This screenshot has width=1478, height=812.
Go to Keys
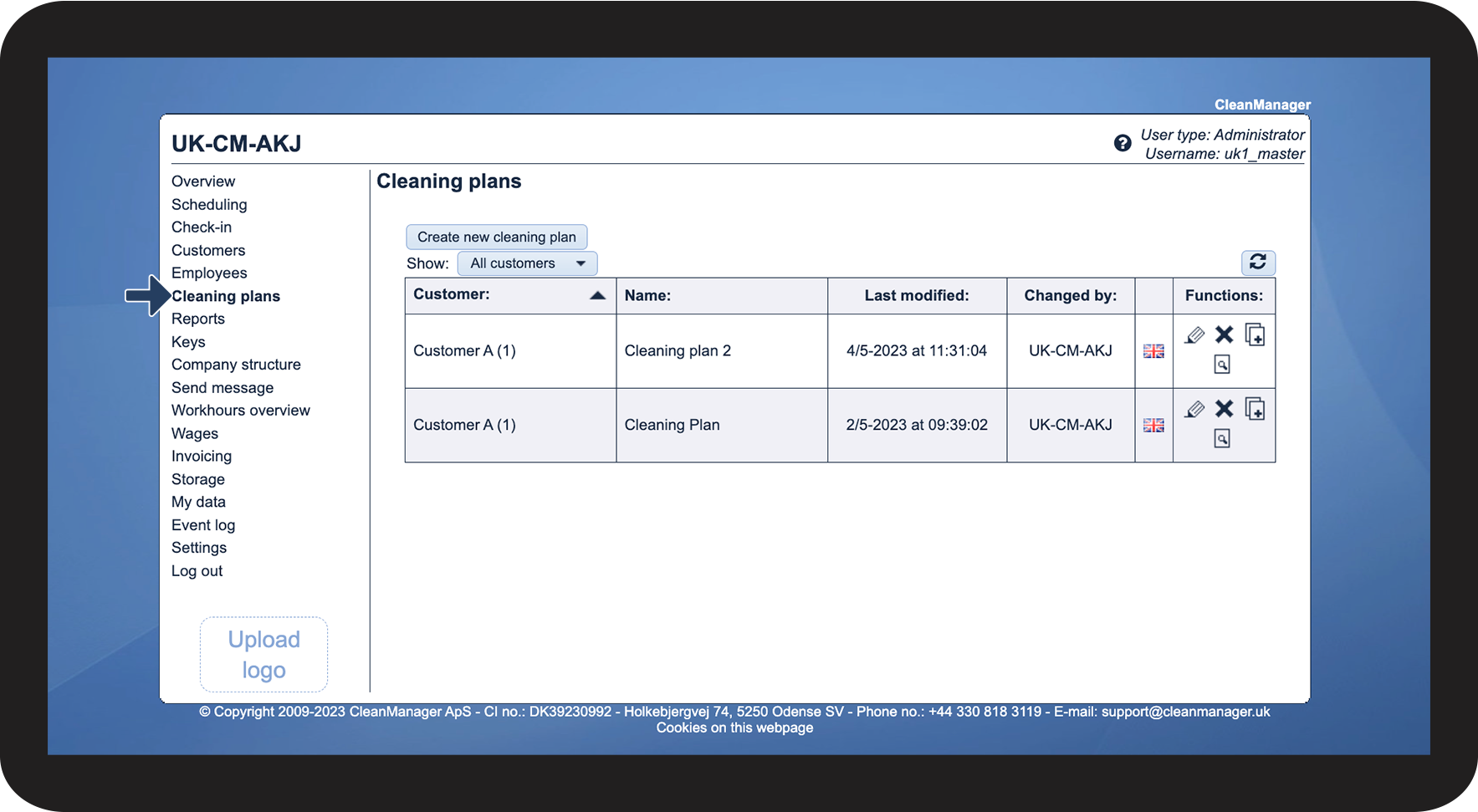click(188, 342)
